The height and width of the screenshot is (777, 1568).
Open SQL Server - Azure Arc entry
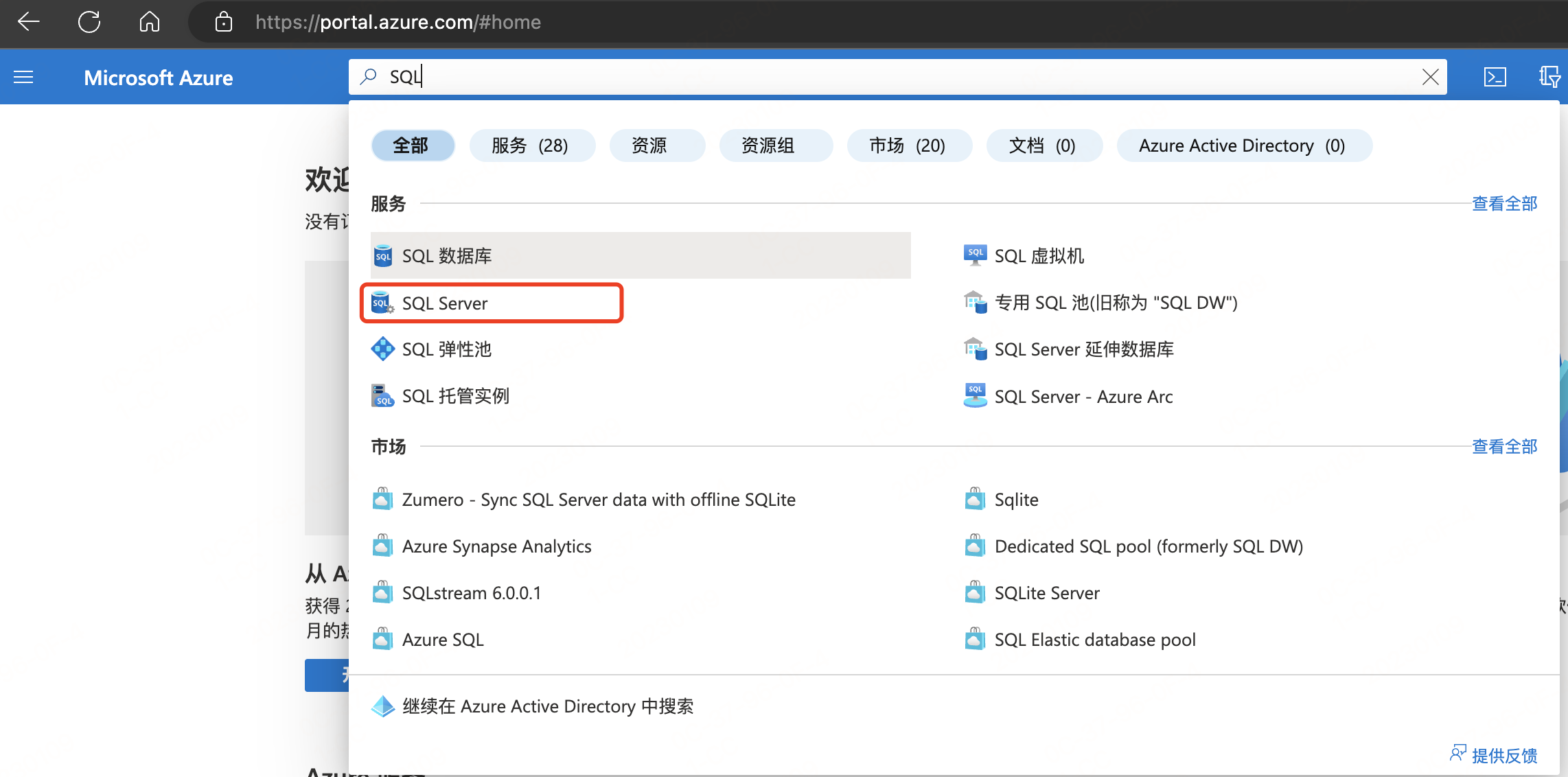(x=1083, y=396)
